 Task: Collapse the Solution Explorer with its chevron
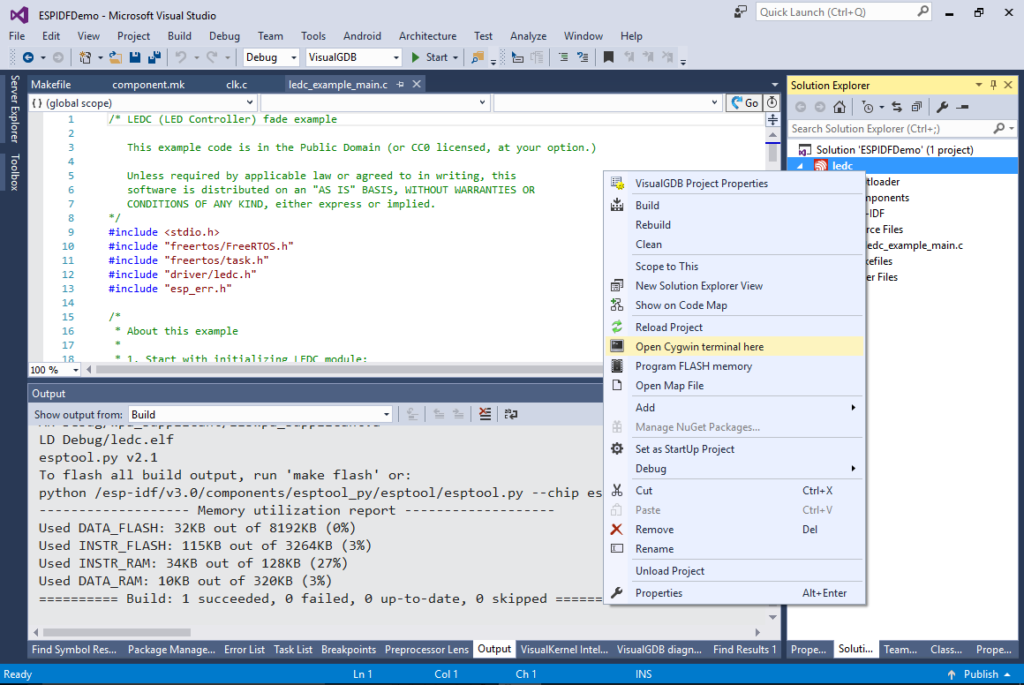pos(979,84)
